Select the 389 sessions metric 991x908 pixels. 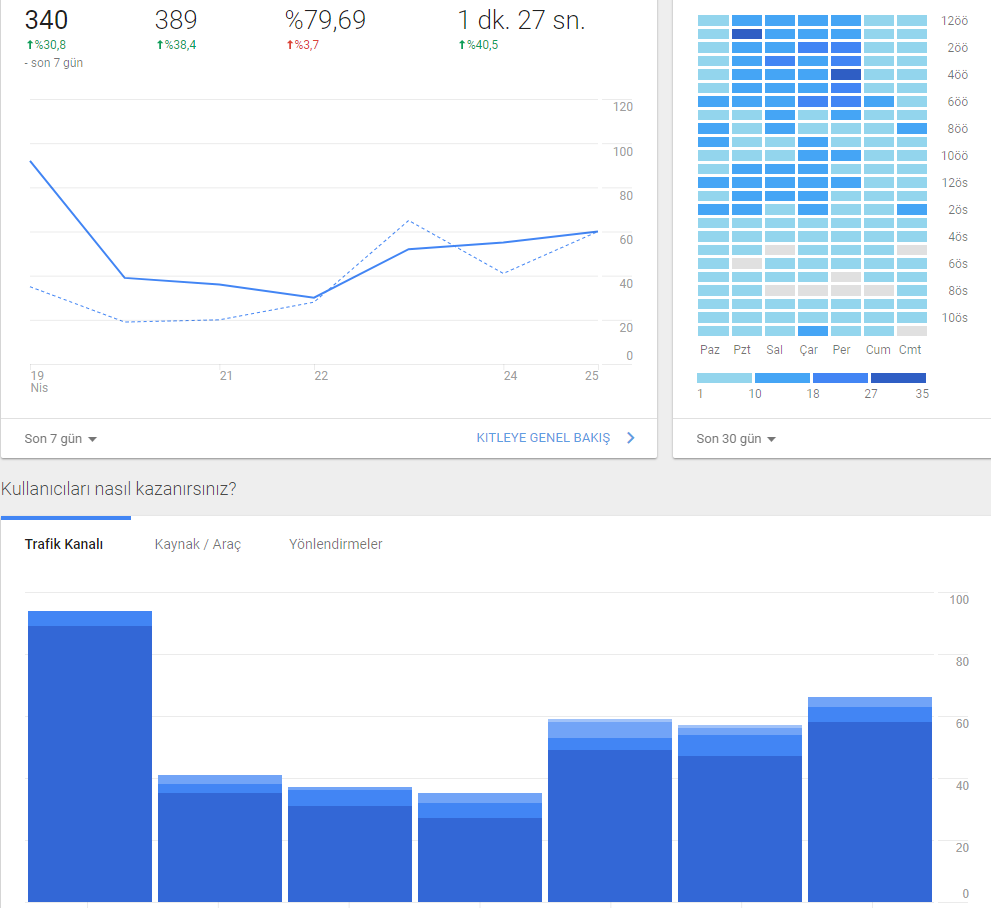point(176,20)
